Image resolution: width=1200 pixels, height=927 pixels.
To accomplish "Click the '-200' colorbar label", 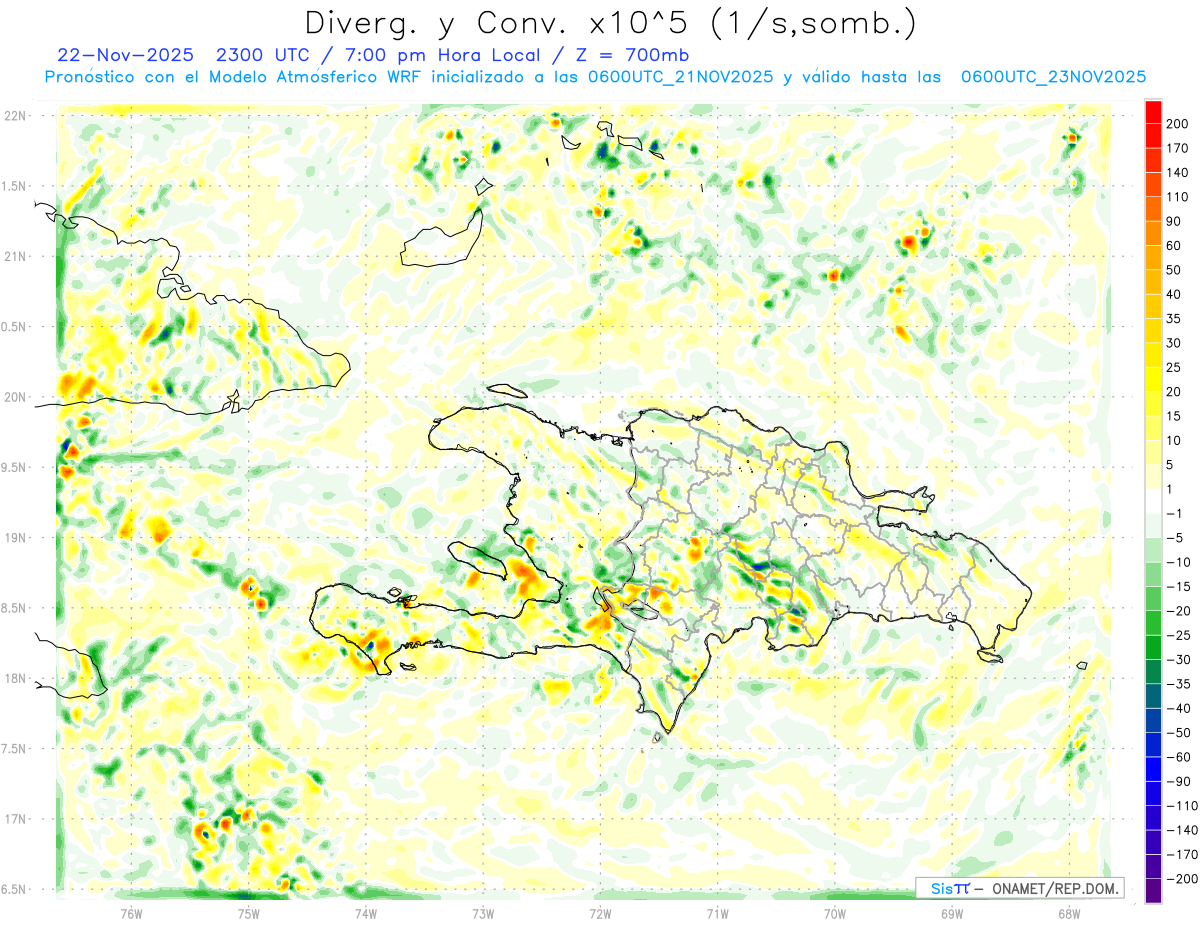I will click(1183, 880).
